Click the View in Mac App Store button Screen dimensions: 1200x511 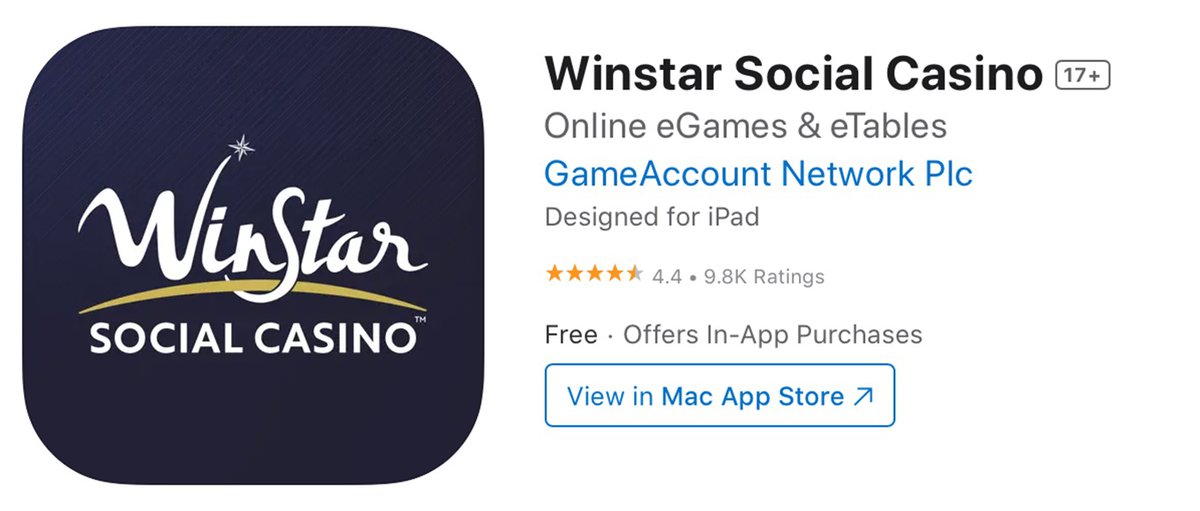pyautogui.click(x=720, y=396)
